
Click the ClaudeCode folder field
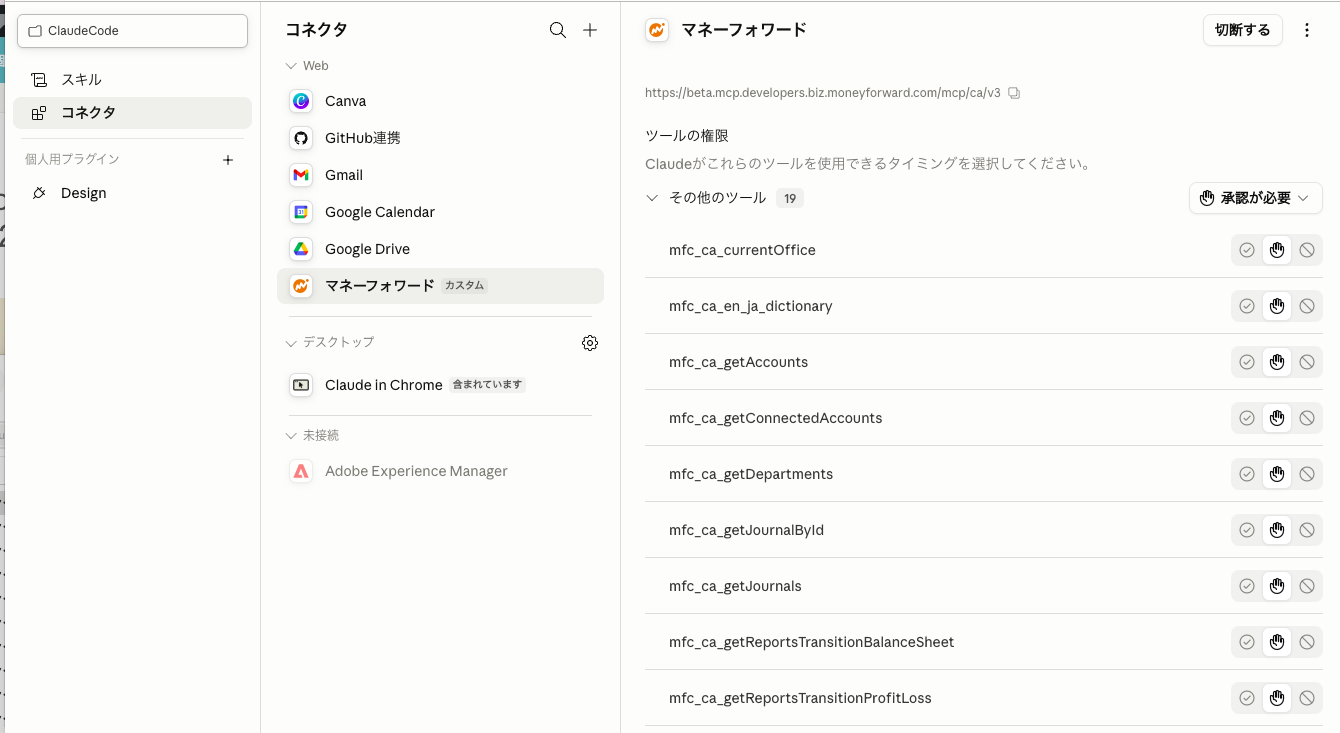132,31
